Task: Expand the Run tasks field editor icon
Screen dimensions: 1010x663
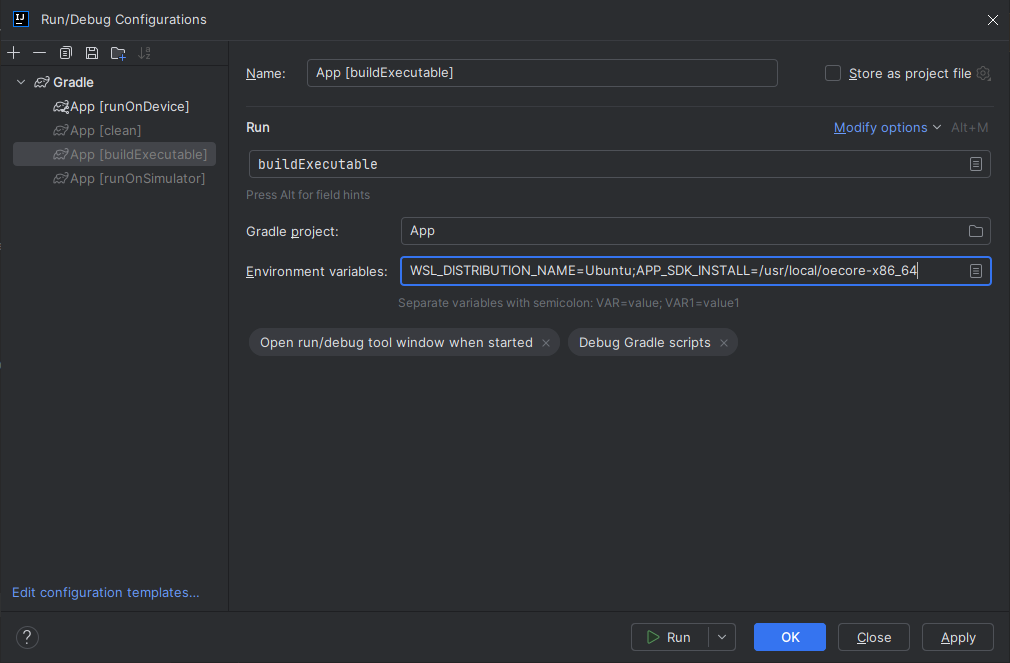Action: pos(975,164)
